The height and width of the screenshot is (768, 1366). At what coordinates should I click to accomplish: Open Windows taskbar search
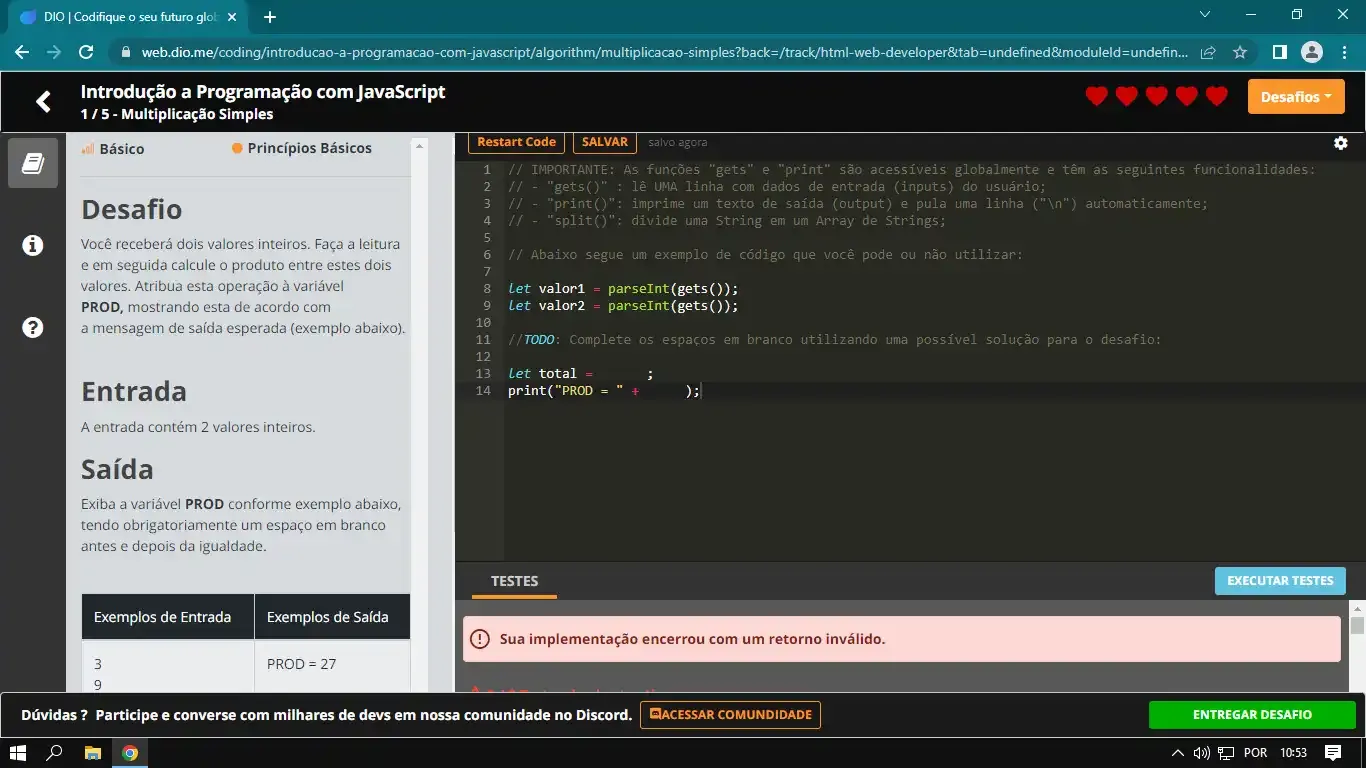pos(55,752)
